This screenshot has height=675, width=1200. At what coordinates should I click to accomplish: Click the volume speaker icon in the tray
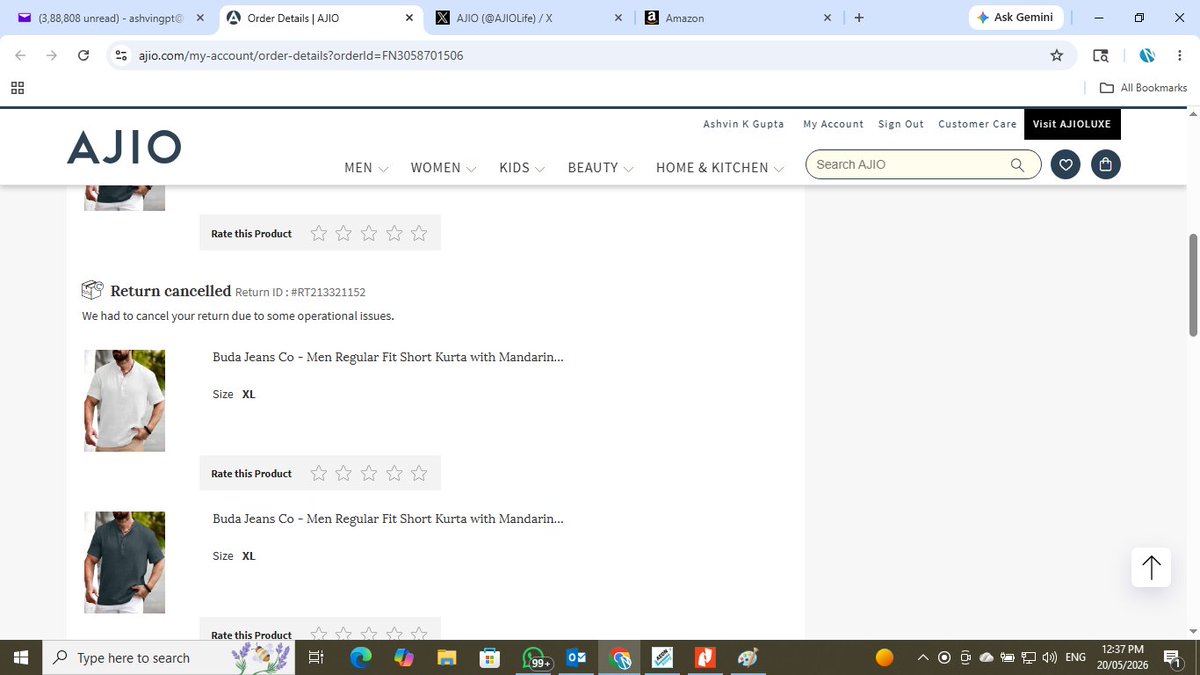pos(1049,657)
